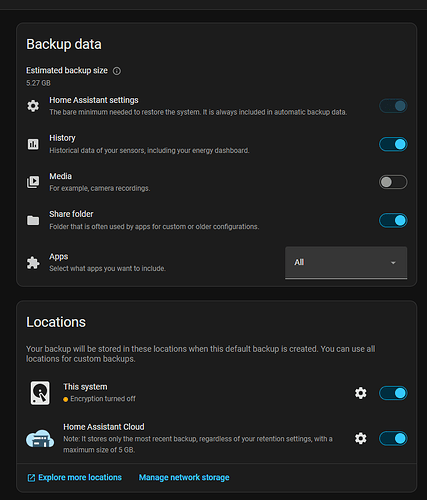427x500 pixels.
Task: Click the Media play-box icon
Action: click(33, 182)
